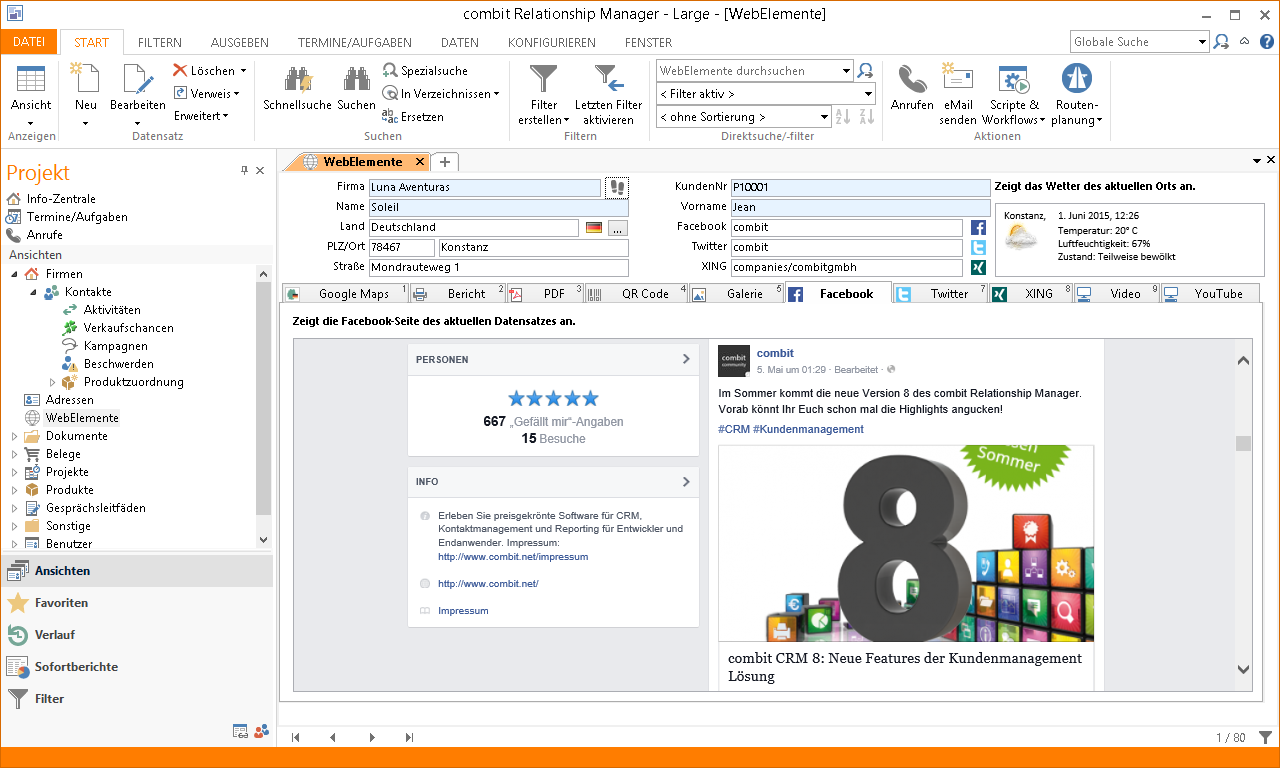
Task: Click into the Straße field
Action: click(x=498, y=268)
